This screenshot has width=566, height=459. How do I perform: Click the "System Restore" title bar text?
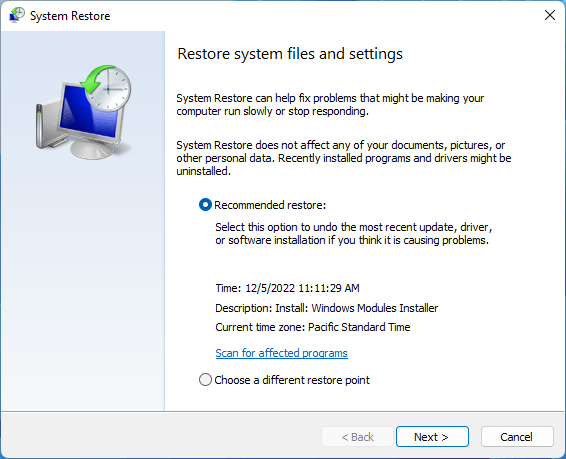pos(70,16)
